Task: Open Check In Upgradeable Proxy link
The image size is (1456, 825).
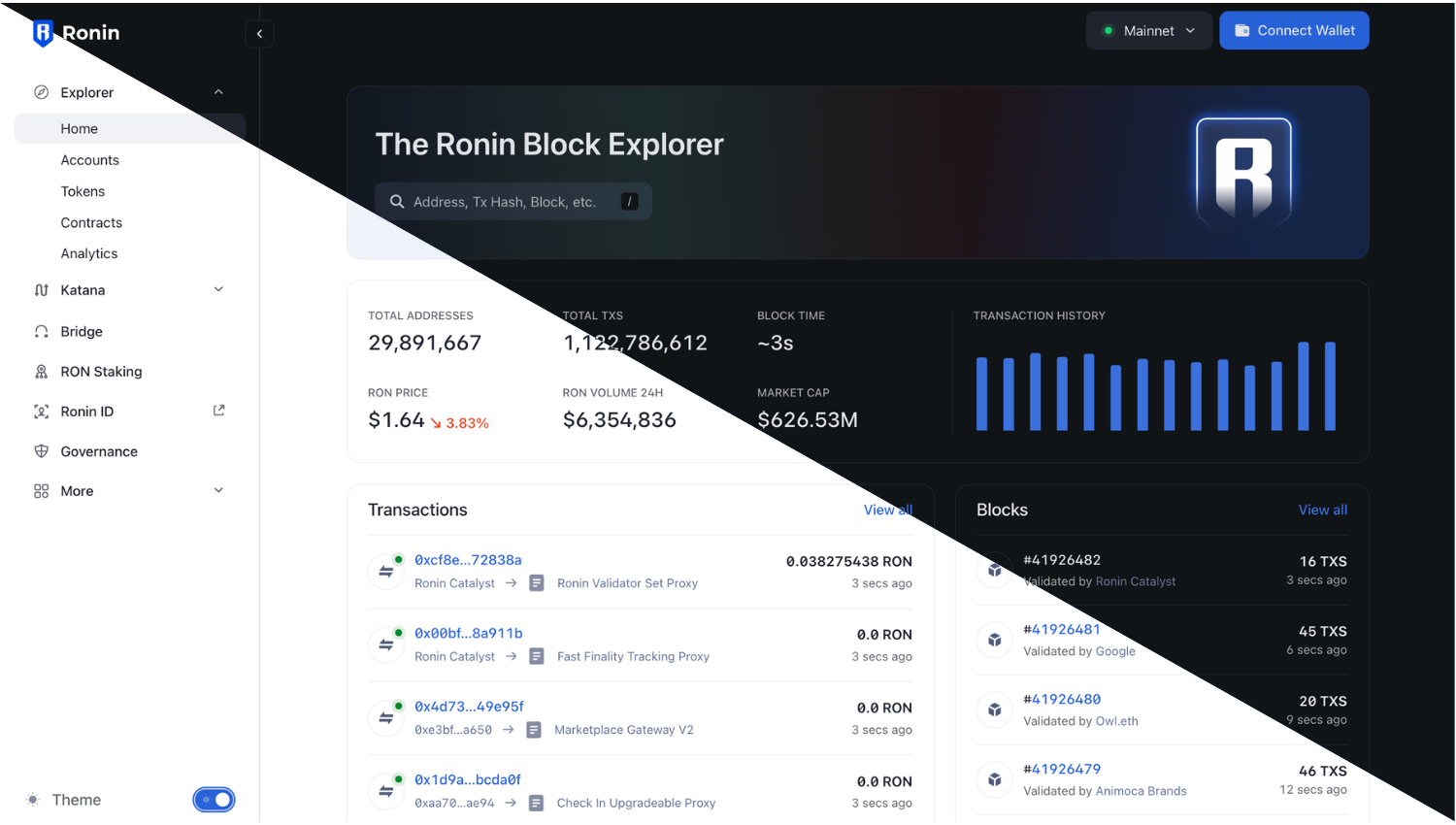Action: pyautogui.click(x=636, y=804)
